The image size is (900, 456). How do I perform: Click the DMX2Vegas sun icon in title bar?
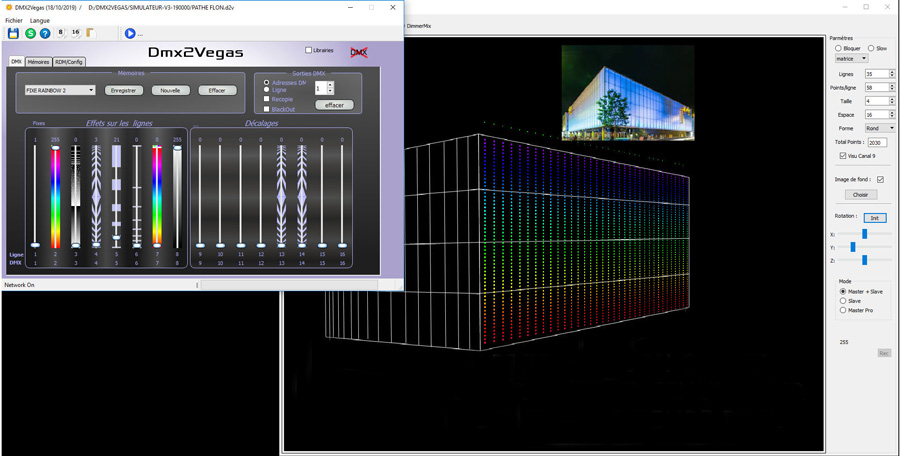click(9, 7)
